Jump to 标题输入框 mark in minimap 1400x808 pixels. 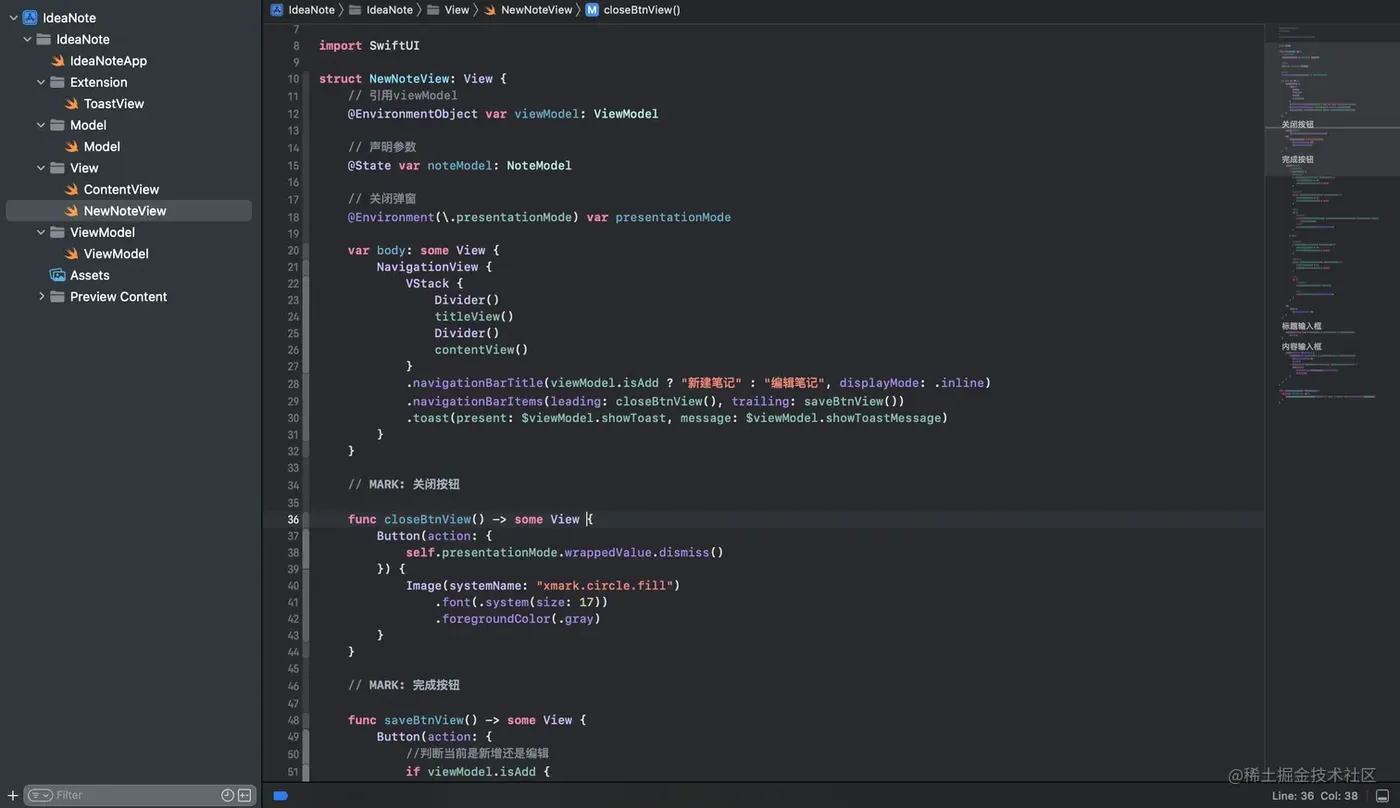click(1302, 326)
